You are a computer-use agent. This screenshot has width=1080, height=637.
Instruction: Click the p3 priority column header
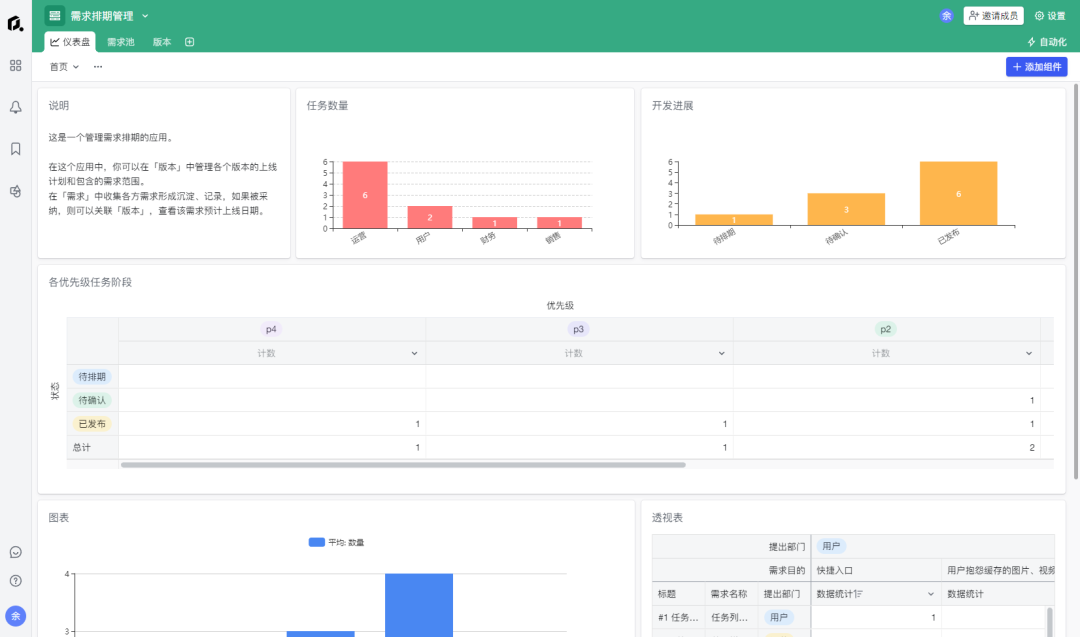(579, 329)
